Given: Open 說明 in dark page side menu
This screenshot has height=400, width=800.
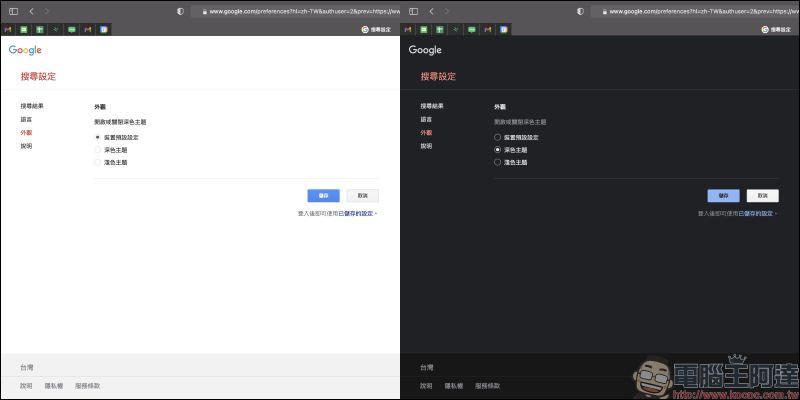Looking at the screenshot, I should coord(426,146).
